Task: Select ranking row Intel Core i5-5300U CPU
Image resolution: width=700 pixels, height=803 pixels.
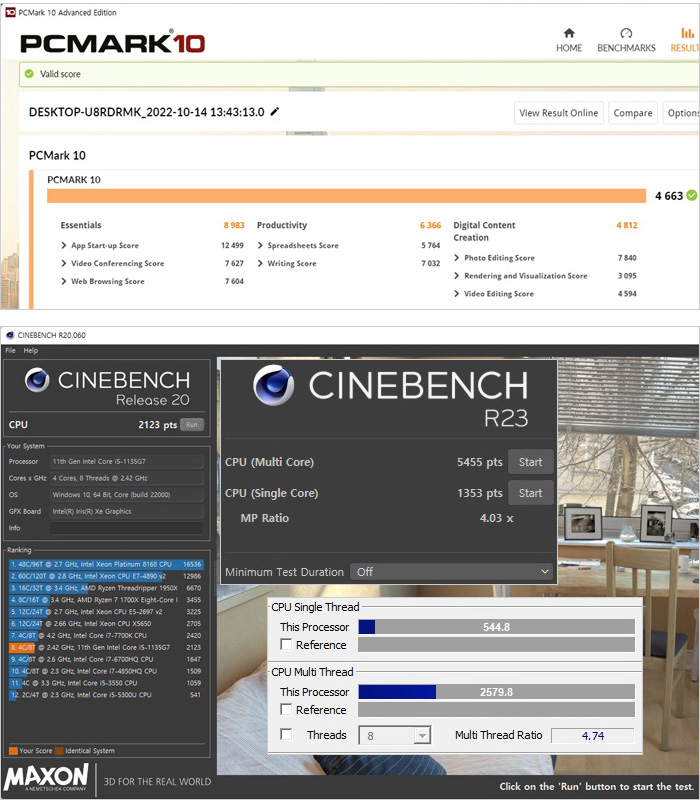Action: [x=106, y=695]
